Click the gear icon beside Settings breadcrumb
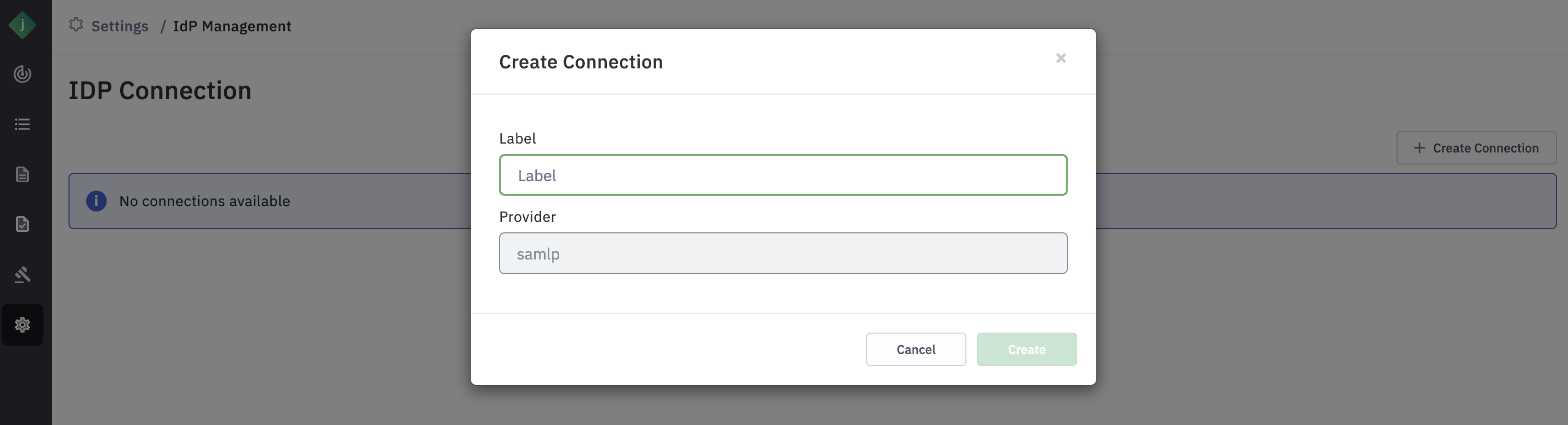Viewport: 1568px width, 425px height. [76, 25]
